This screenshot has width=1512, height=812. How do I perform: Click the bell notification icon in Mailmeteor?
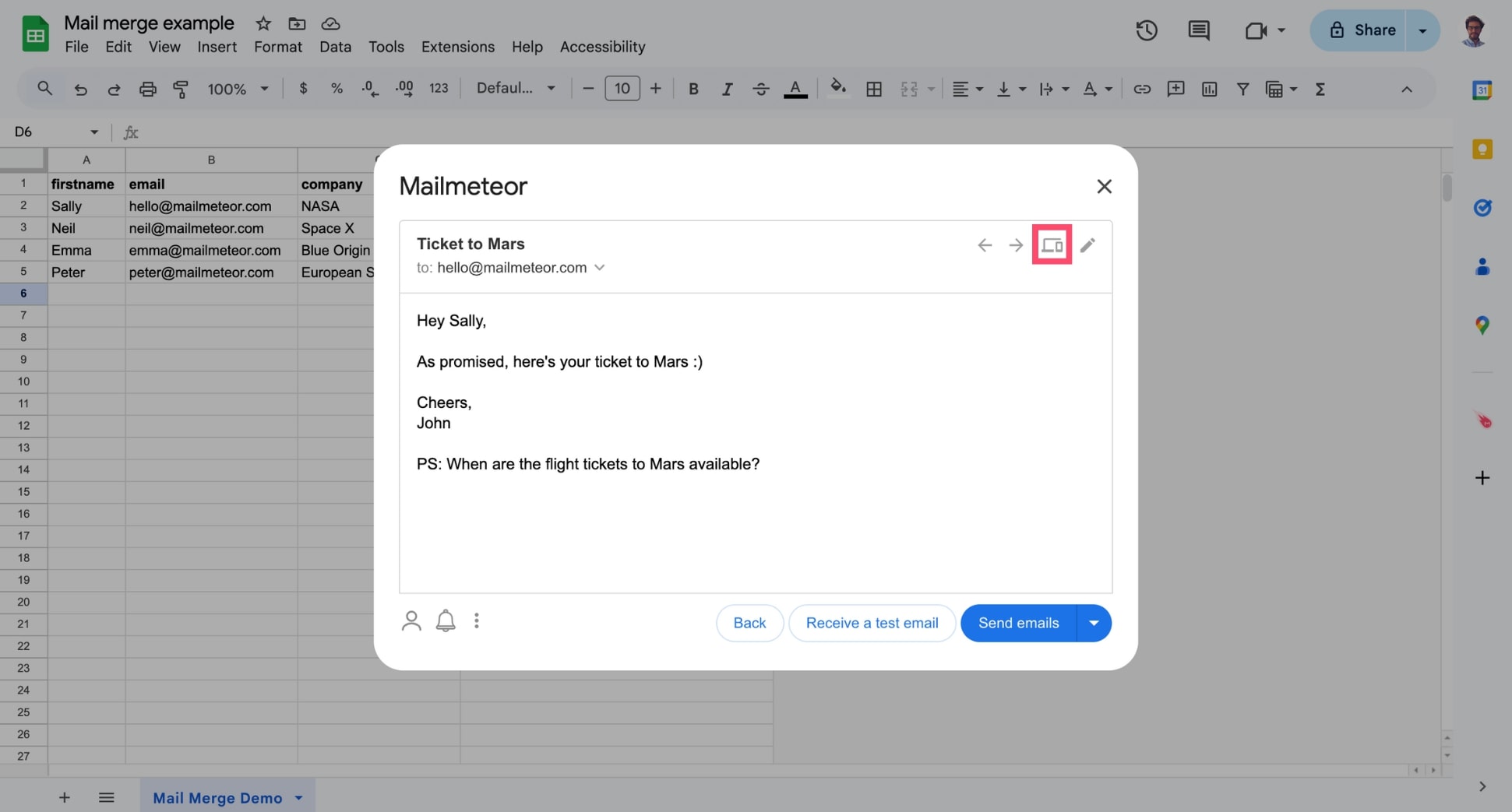pos(446,620)
